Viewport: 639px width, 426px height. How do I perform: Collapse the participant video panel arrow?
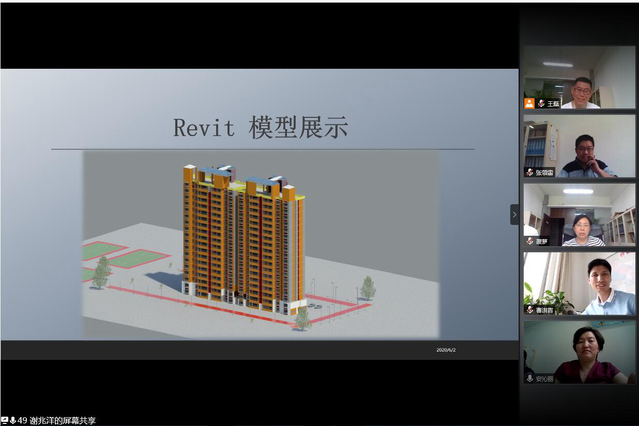pyautogui.click(x=515, y=214)
